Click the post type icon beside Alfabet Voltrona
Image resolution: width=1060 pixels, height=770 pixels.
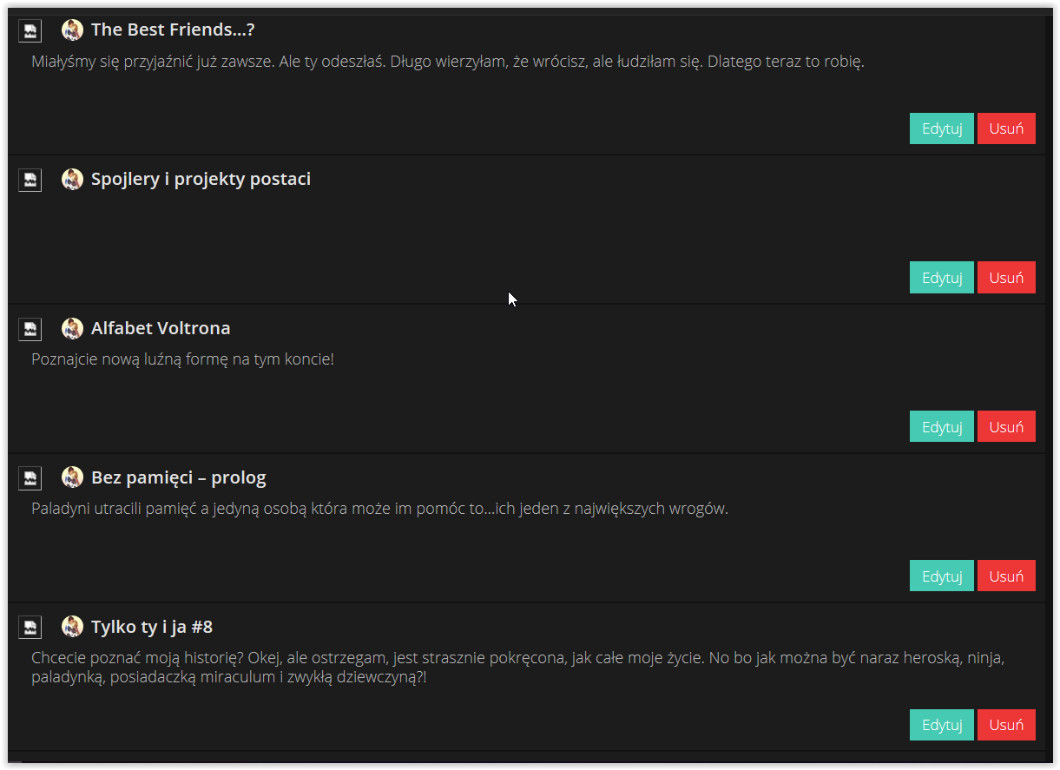[30, 329]
